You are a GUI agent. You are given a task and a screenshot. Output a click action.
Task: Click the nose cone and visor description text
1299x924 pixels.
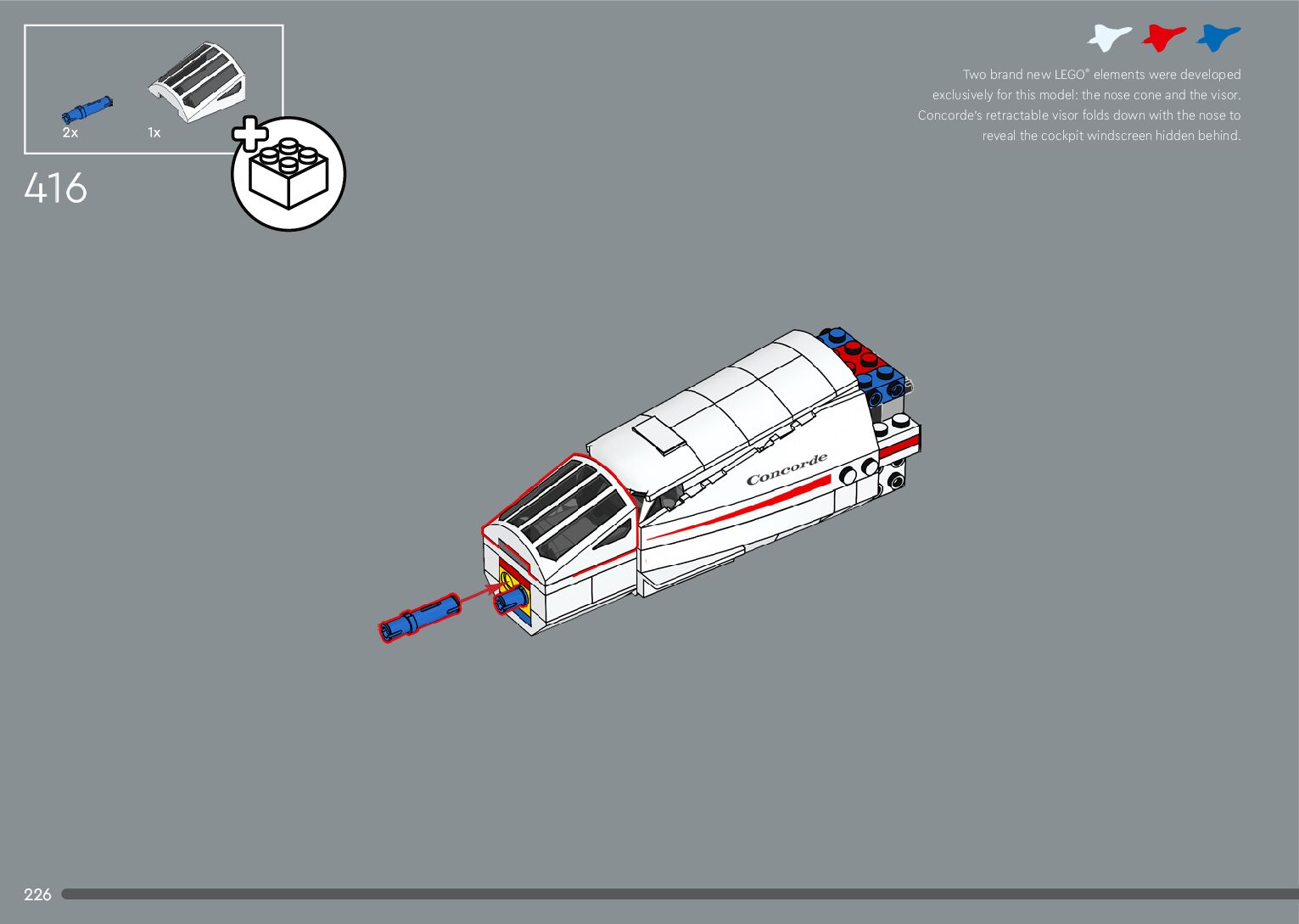pos(1079,105)
